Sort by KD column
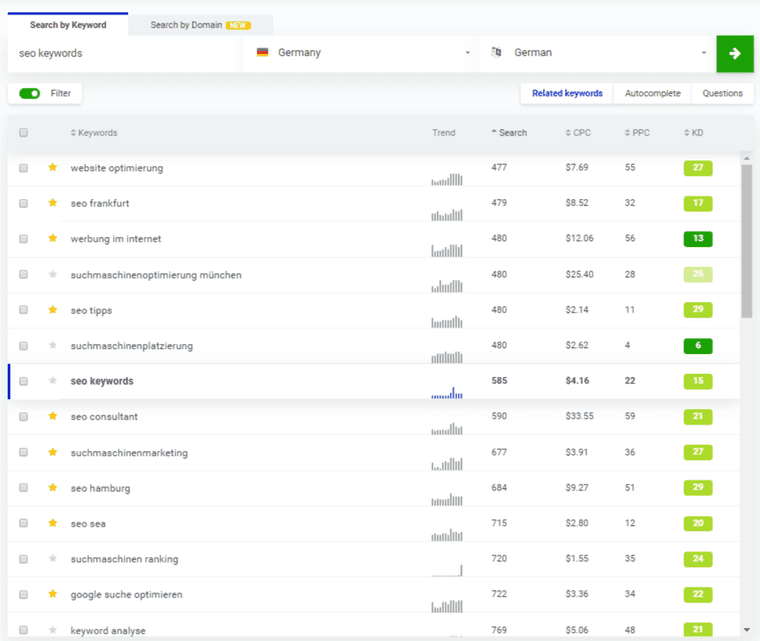Viewport: 760px width, 641px height. pos(693,132)
